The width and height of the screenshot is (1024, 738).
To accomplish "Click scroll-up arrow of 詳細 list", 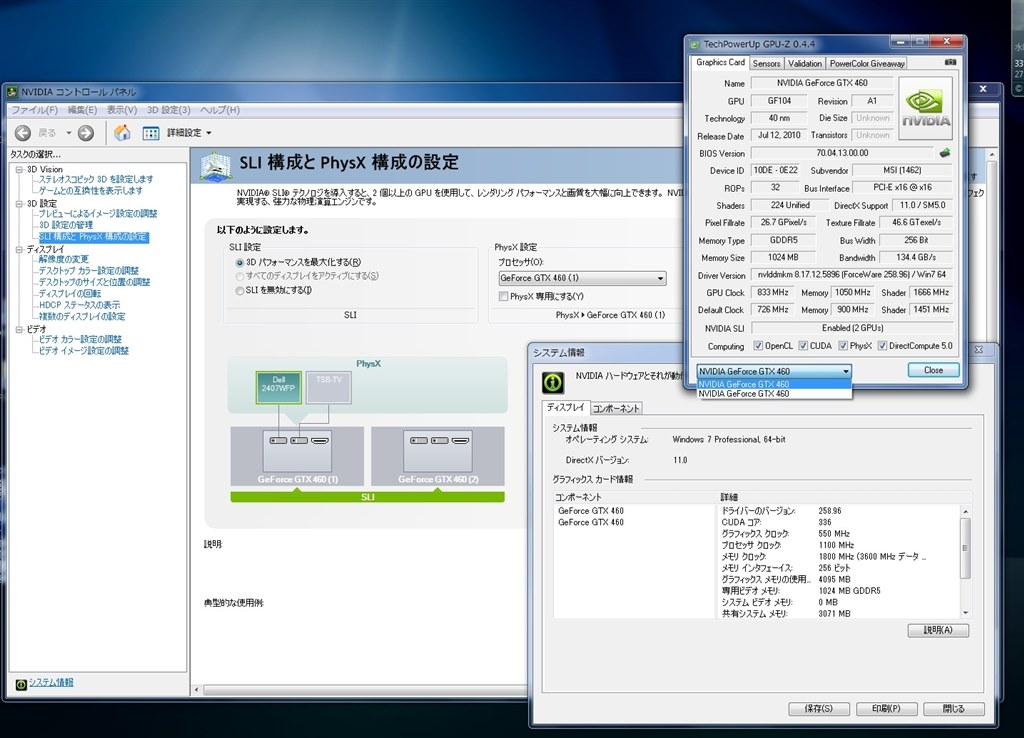I will (x=965, y=511).
